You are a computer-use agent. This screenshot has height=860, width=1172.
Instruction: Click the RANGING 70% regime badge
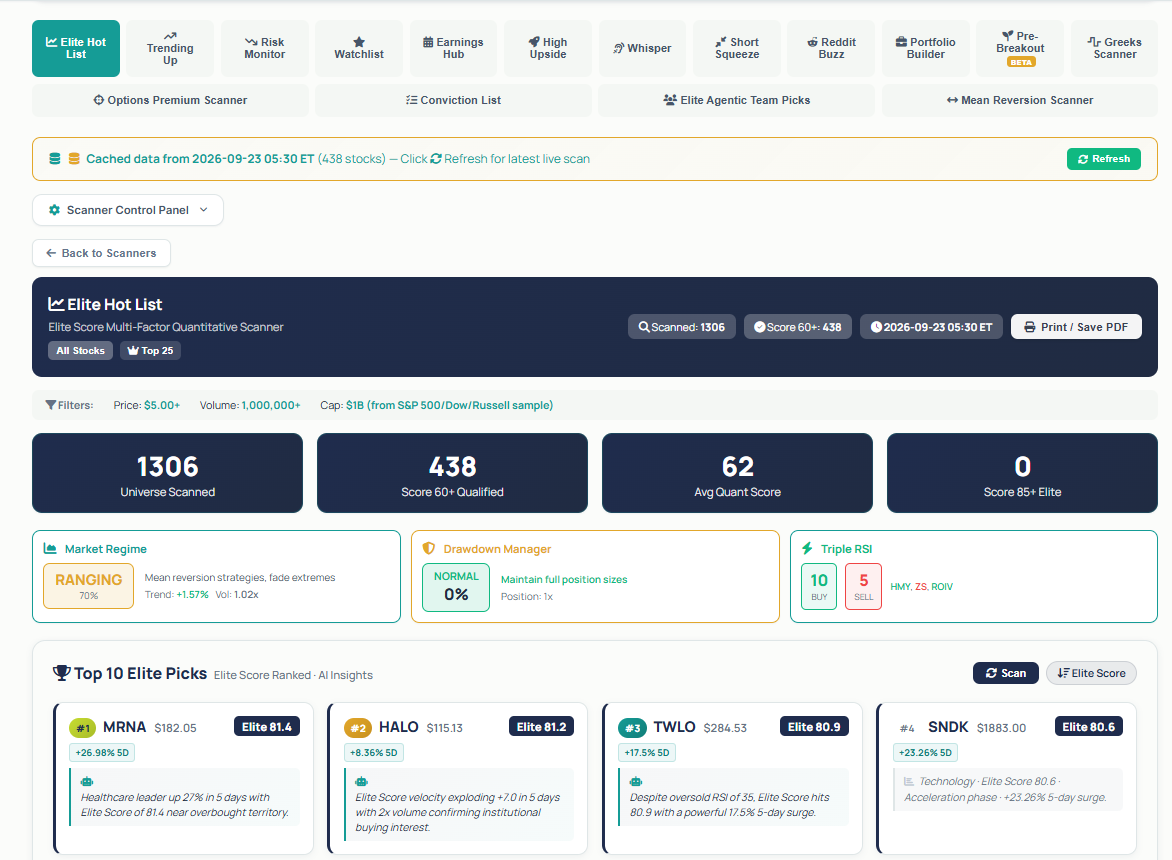click(x=88, y=586)
